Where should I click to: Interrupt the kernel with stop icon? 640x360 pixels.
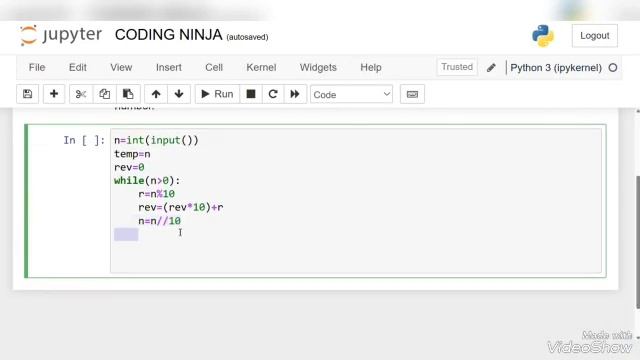coord(251,94)
